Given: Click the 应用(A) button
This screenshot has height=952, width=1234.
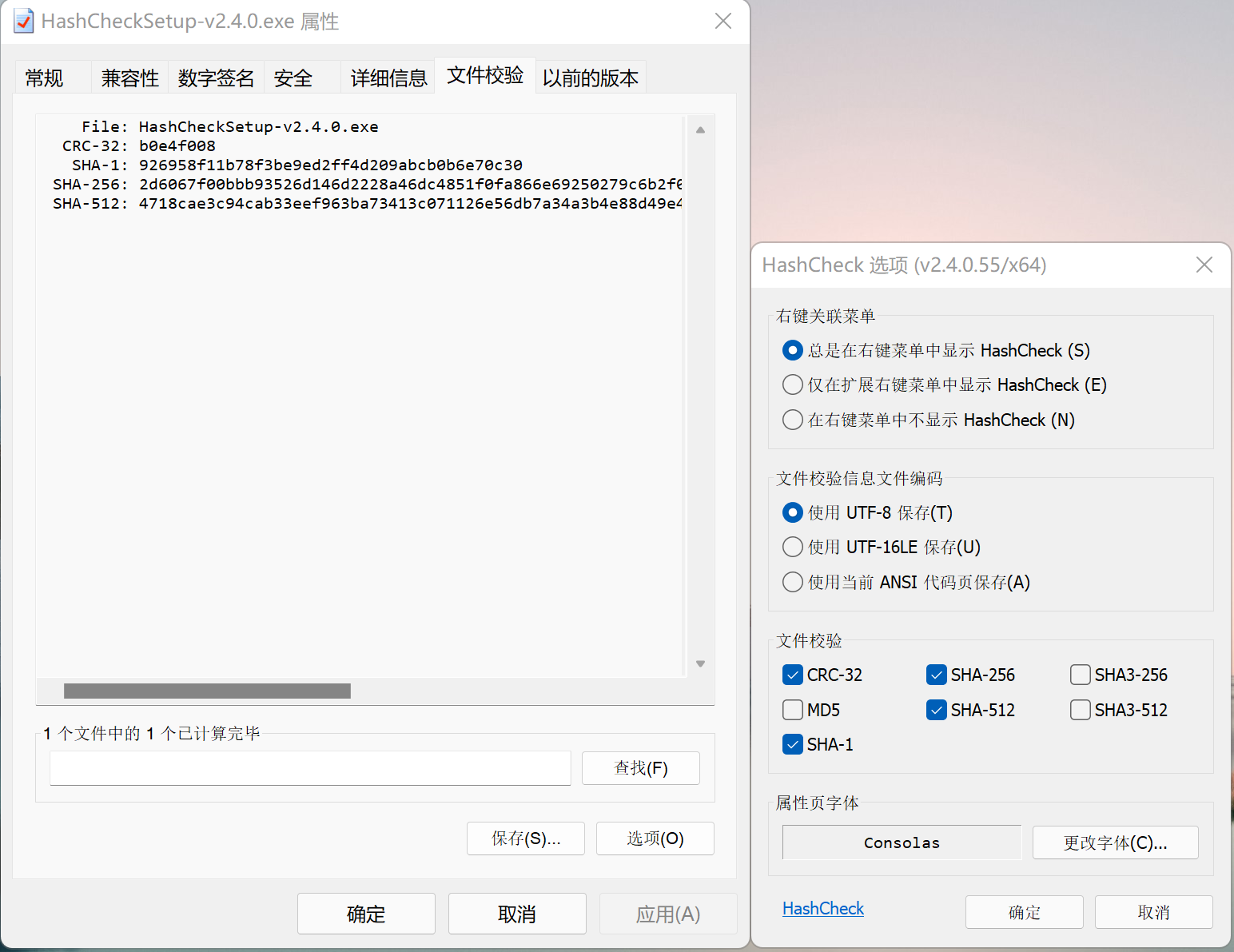Looking at the screenshot, I should click(668, 914).
